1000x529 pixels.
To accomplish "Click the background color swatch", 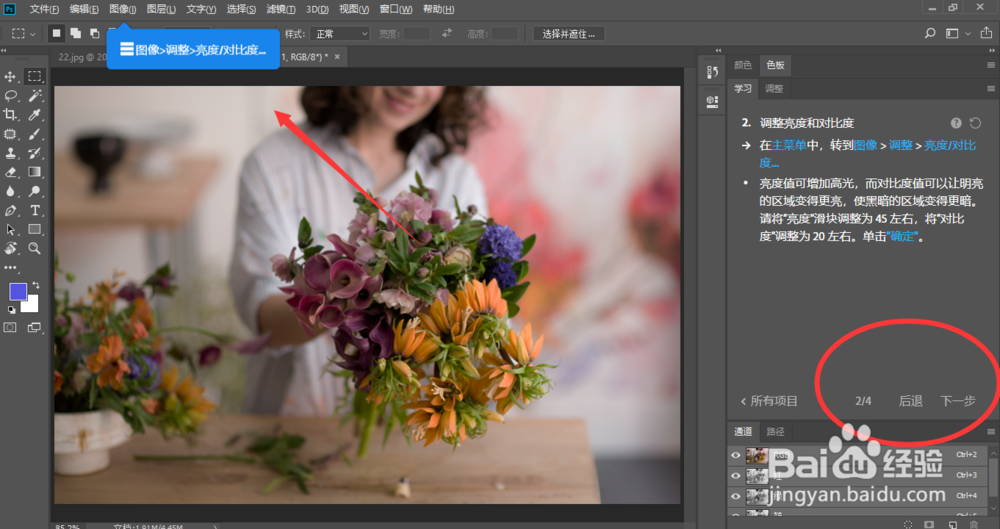I will (31, 305).
